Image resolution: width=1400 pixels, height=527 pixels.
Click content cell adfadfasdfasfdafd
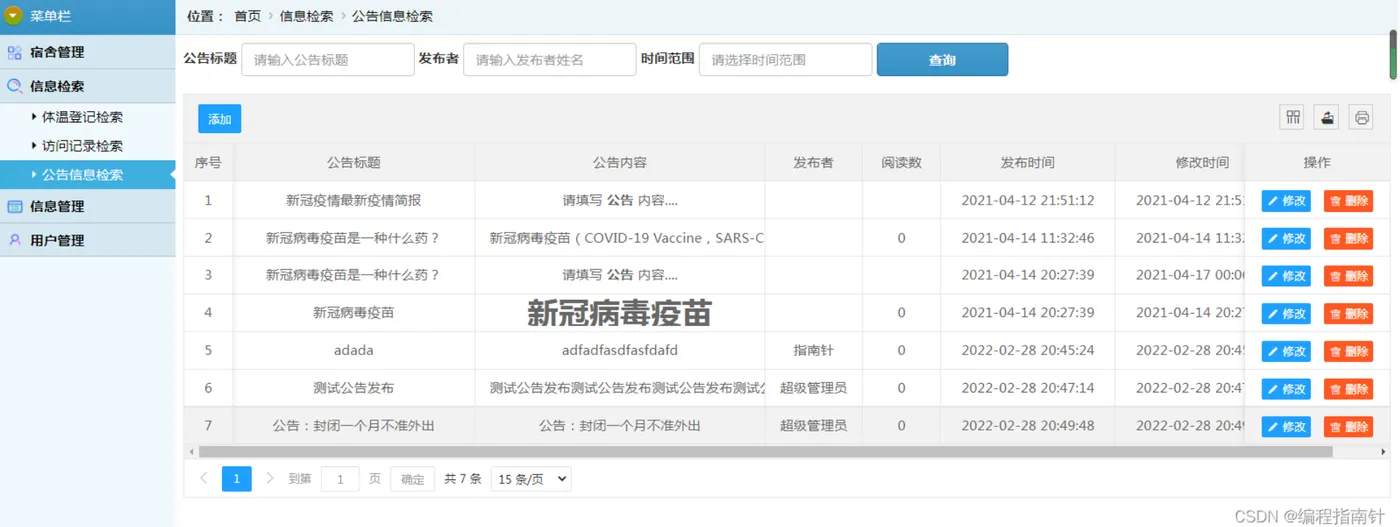[620, 350]
